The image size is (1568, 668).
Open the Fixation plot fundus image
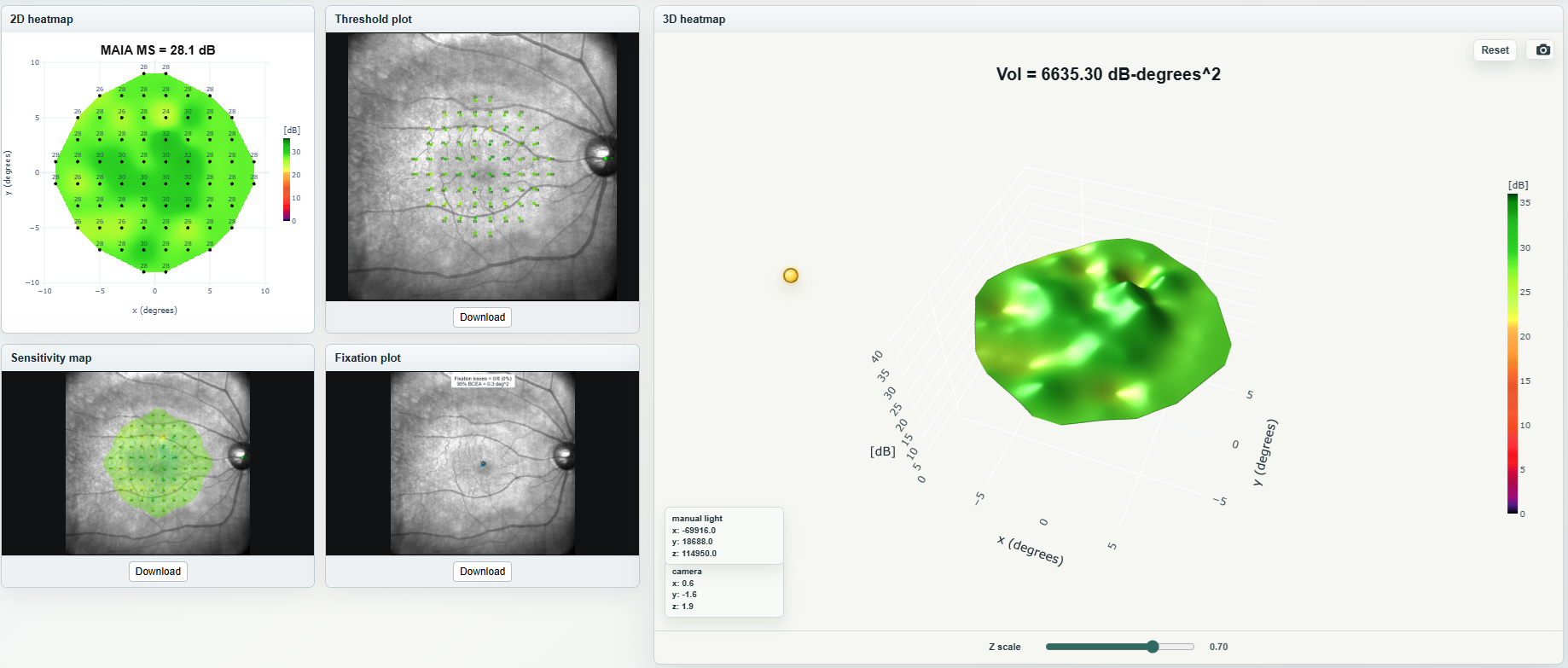pyautogui.click(x=482, y=463)
